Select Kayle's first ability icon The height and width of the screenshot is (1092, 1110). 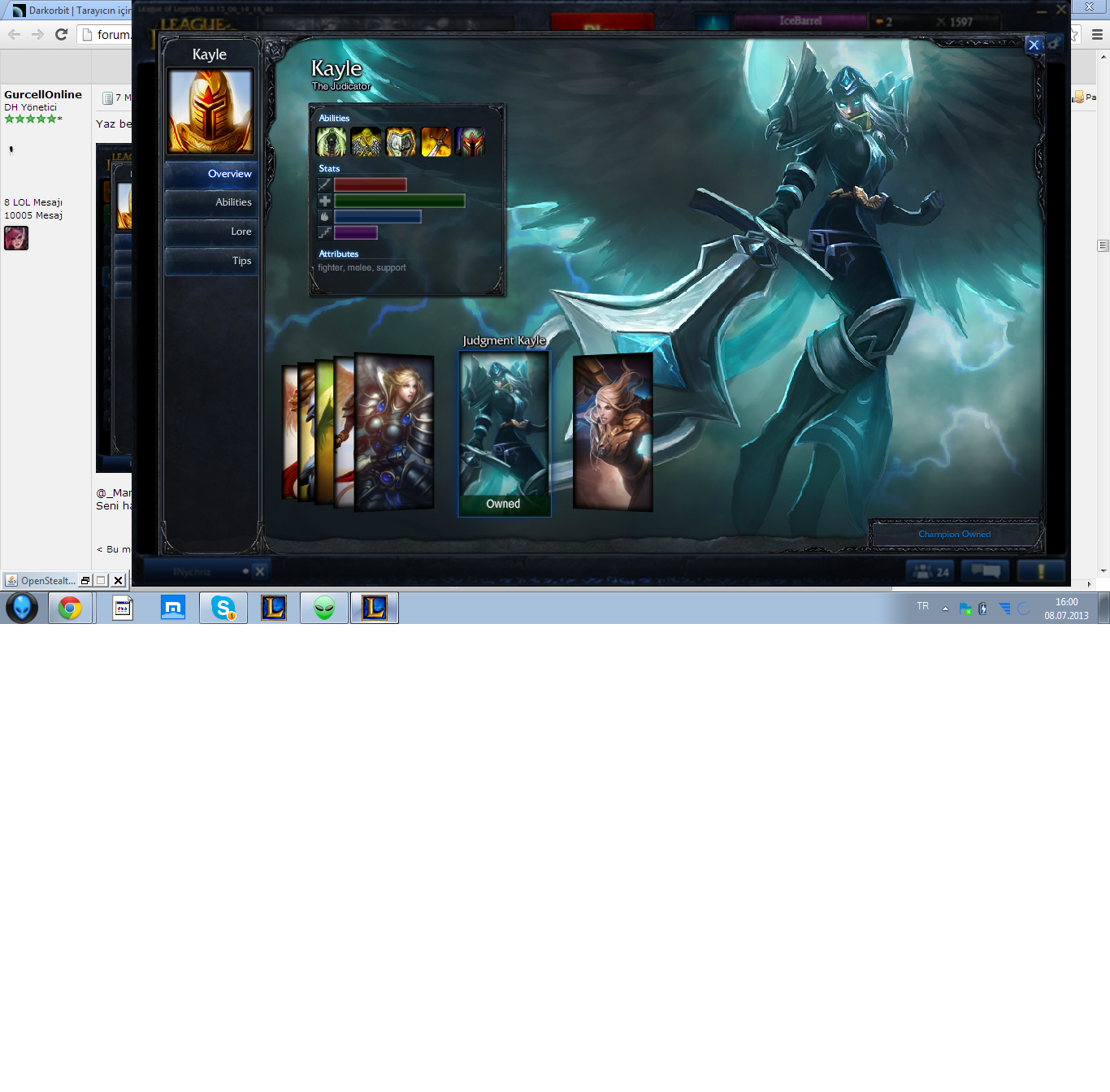pyautogui.click(x=331, y=142)
